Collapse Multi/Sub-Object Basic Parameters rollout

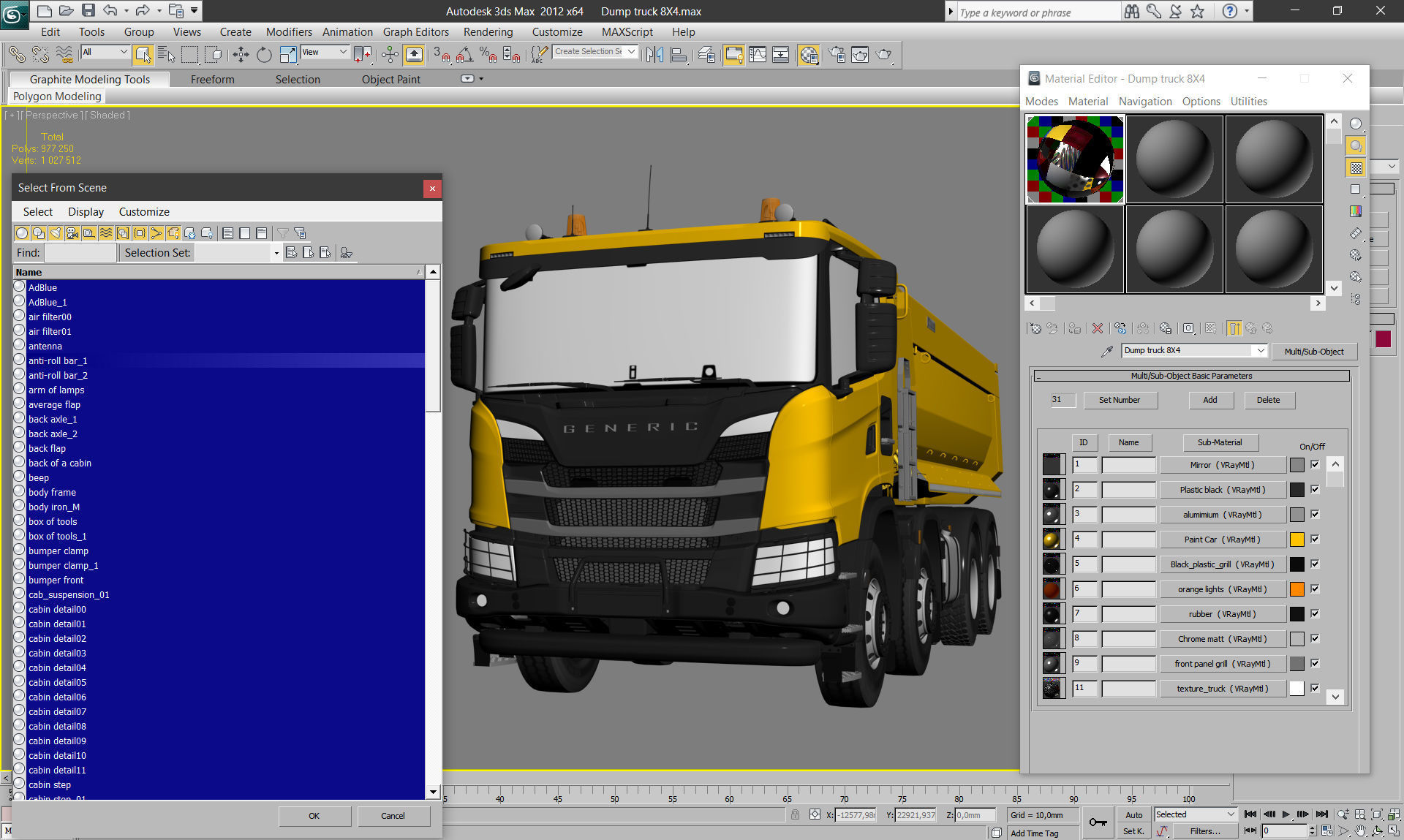point(1191,376)
